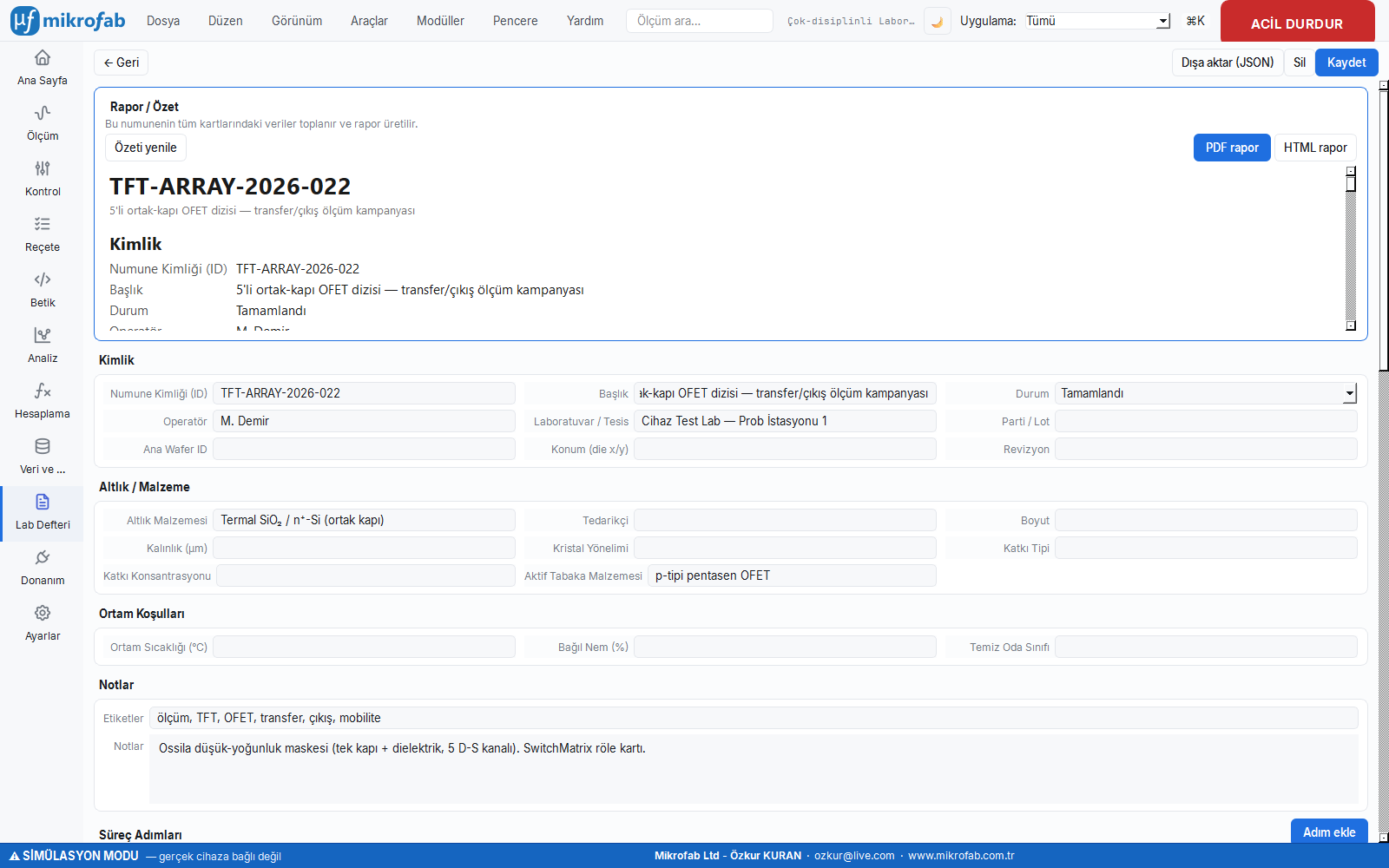Image resolution: width=1389 pixels, height=868 pixels.
Task: Click the Kalınlık (µm) field
Action: pyautogui.click(x=364, y=548)
